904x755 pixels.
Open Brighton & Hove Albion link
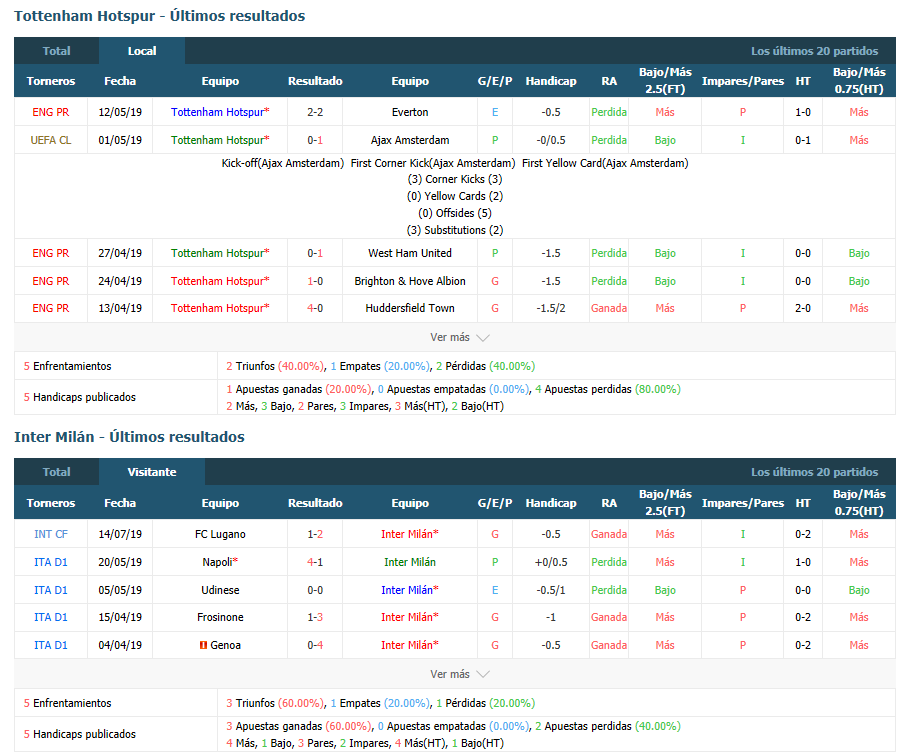tap(410, 281)
